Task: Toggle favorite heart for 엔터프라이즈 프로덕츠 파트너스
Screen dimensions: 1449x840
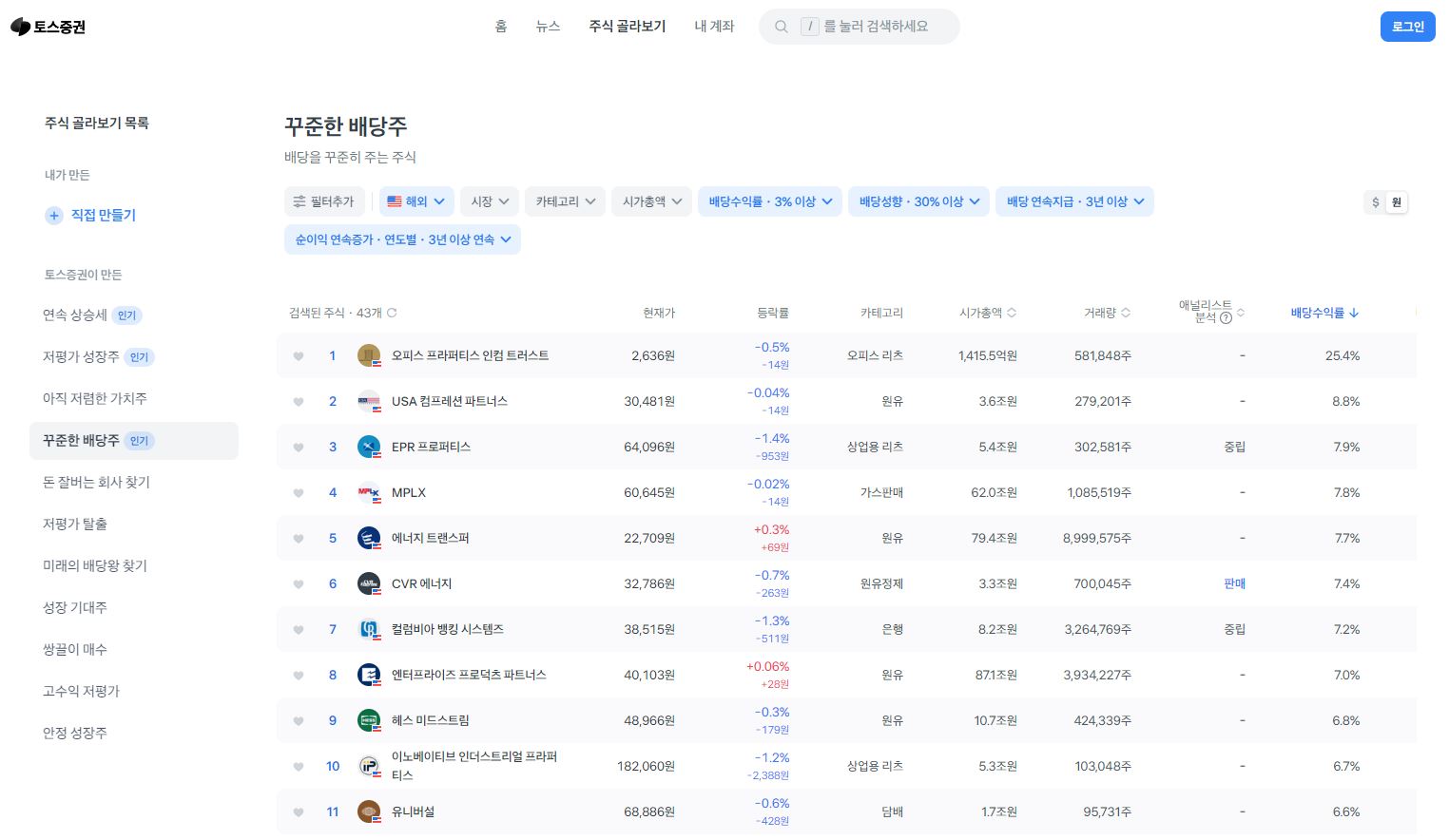Action: click(x=299, y=676)
